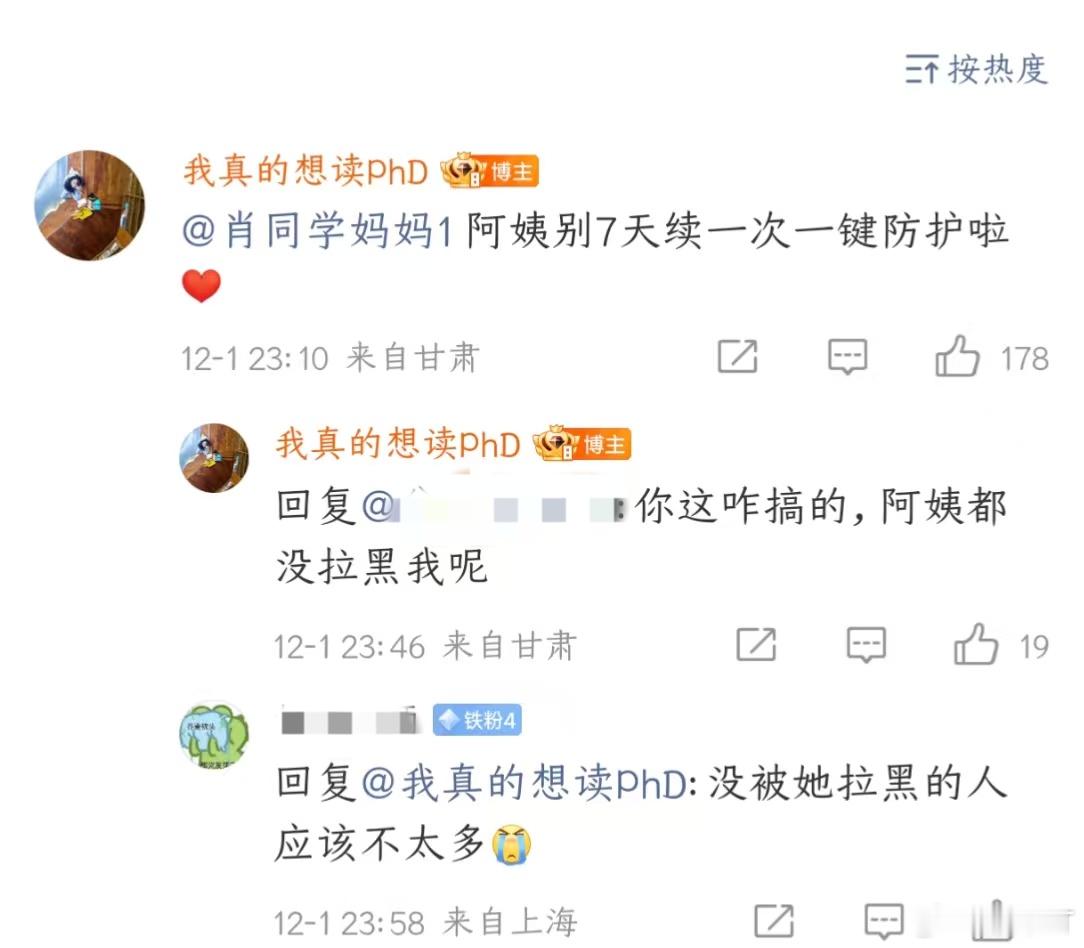Tap the 博主 badge on top comment
Viewport: 1084px width, 948px height.
tap(490, 170)
